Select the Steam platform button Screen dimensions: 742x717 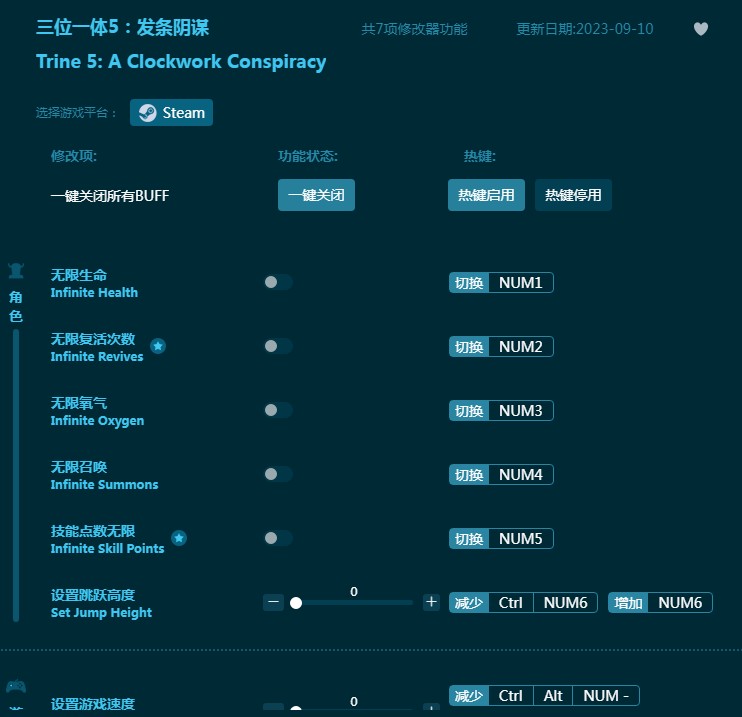point(171,113)
